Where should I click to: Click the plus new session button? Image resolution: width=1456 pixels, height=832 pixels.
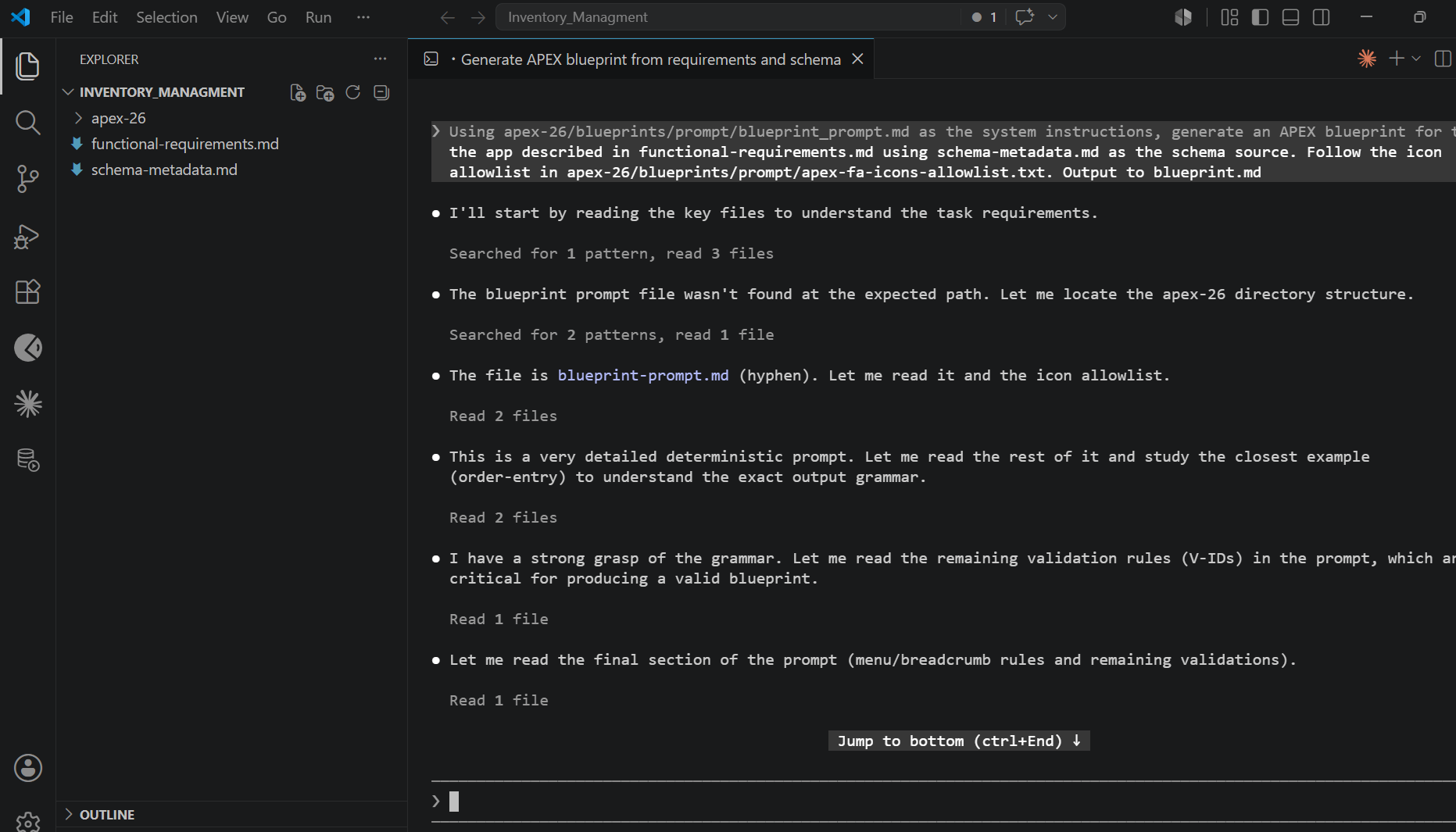(1396, 59)
